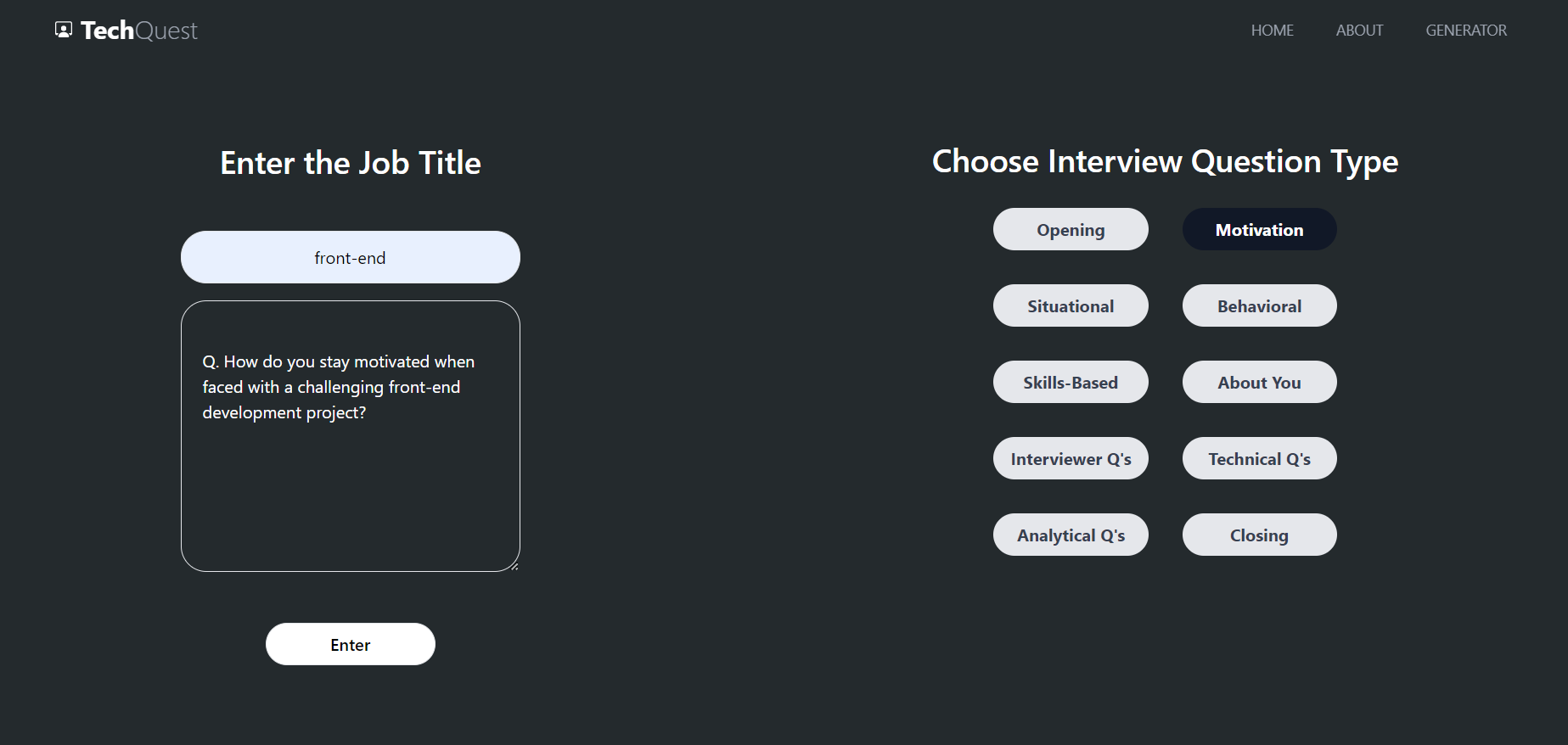The height and width of the screenshot is (745, 1568).
Task: Click the Choose Interview Question Type heading
Action: pyautogui.click(x=1165, y=161)
